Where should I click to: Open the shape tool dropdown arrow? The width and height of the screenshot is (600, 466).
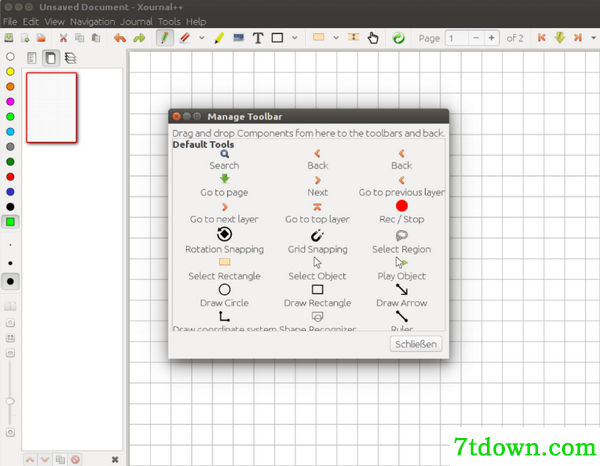pyautogui.click(x=295, y=38)
